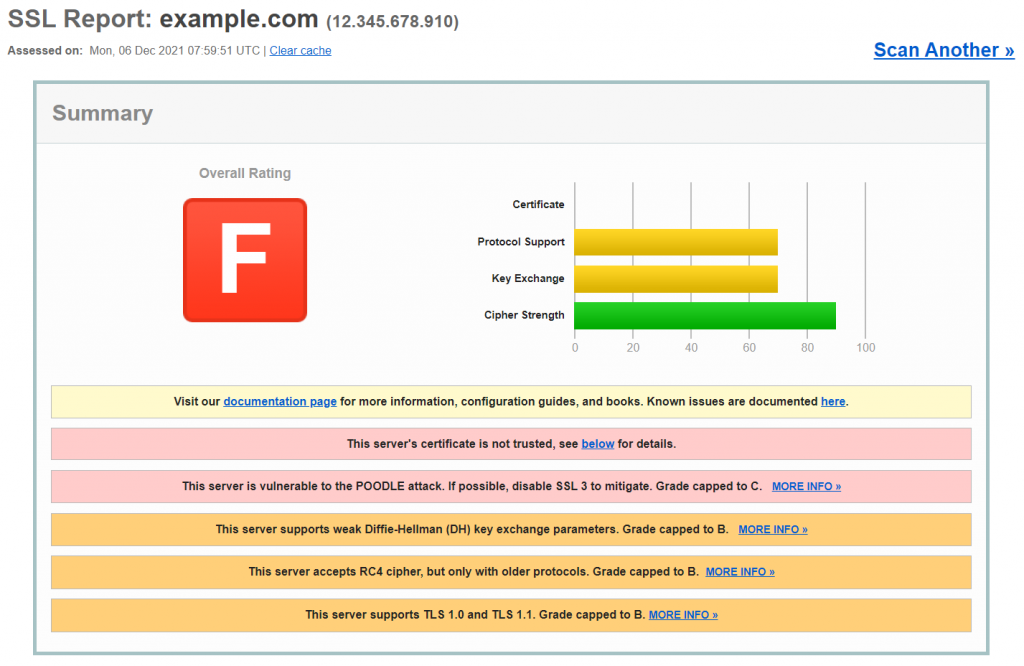Viewport: 1024px width, 666px height.
Task: Click the Summary section heading
Action: (x=102, y=113)
